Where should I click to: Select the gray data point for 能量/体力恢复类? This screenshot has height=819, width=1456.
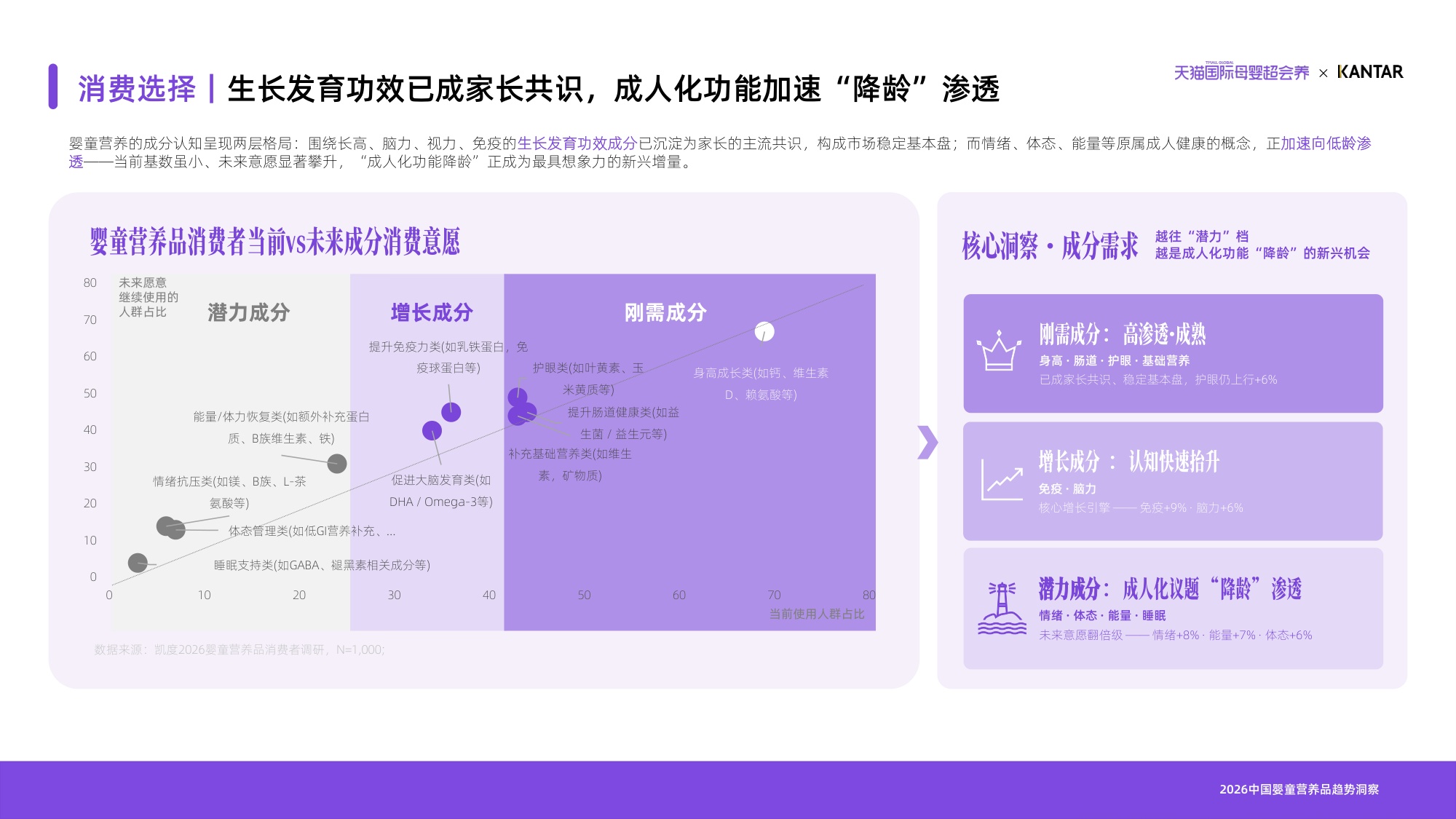[336, 464]
